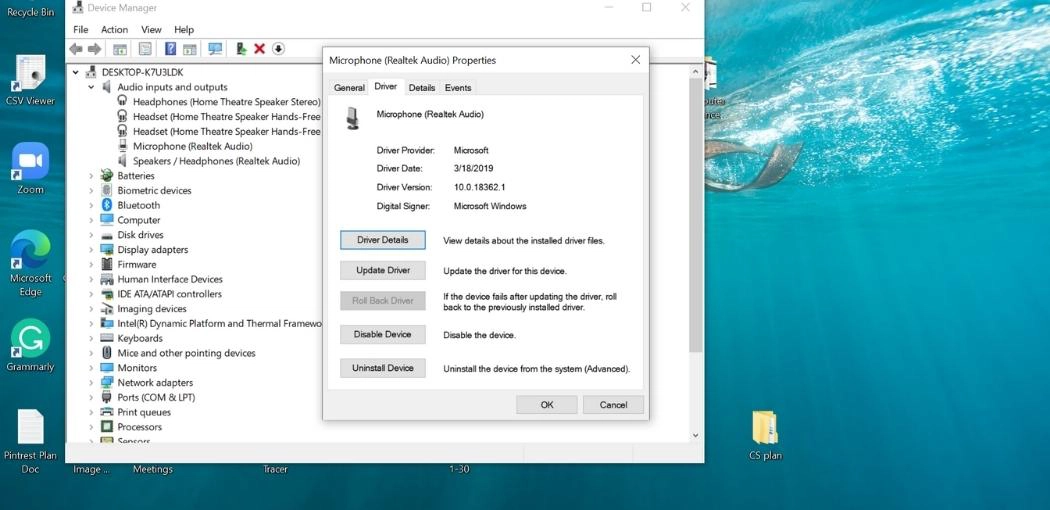Select the Computer category label
1050x510 pixels.
tap(139, 220)
